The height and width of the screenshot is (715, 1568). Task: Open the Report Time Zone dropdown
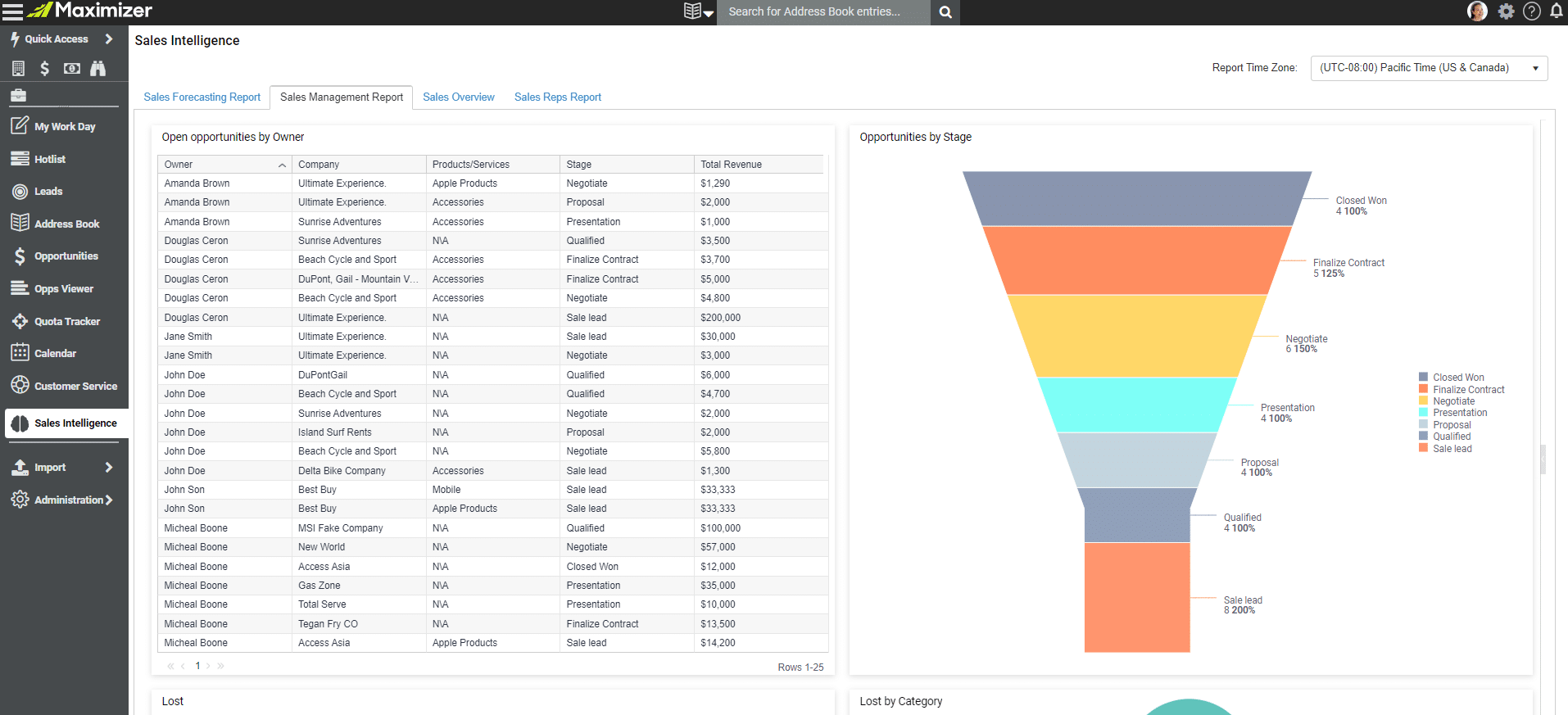click(1429, 68)
